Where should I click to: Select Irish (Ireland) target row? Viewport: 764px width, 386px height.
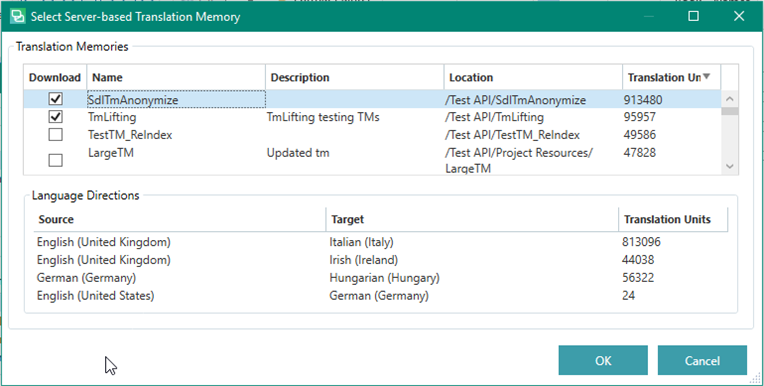363,260
